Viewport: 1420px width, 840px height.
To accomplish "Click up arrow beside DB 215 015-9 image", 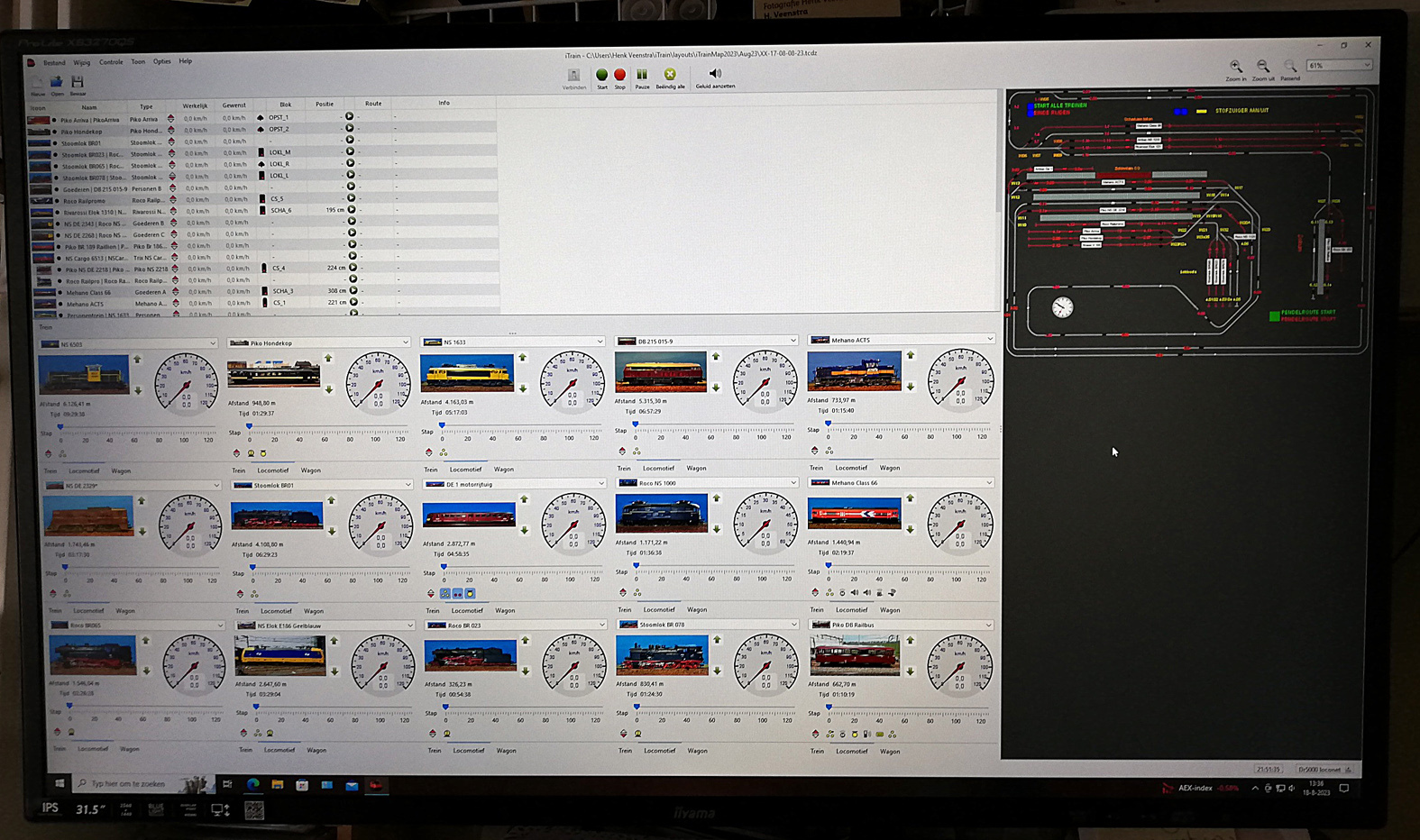I will (716, 357).
